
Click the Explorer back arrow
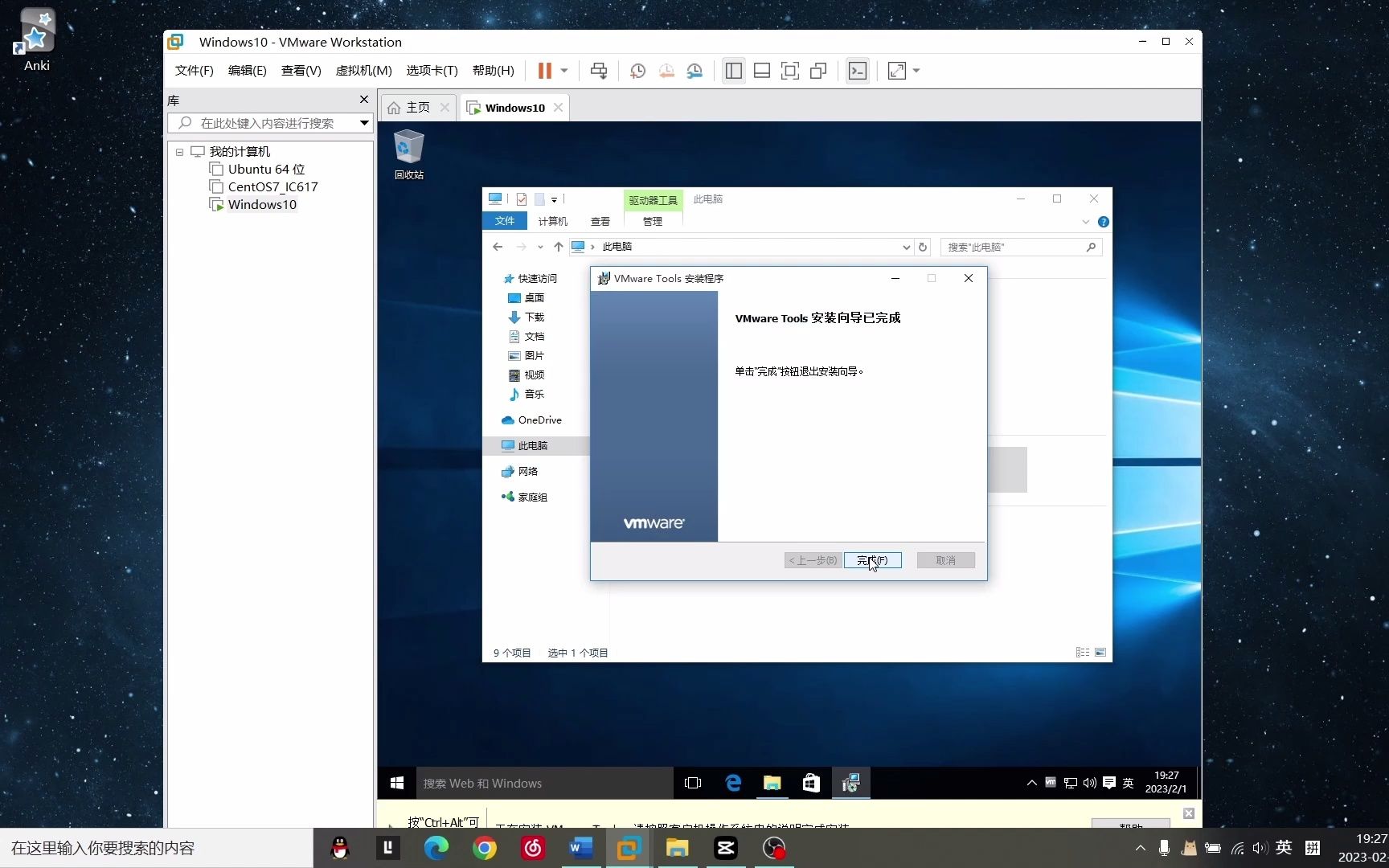point(498,247)
